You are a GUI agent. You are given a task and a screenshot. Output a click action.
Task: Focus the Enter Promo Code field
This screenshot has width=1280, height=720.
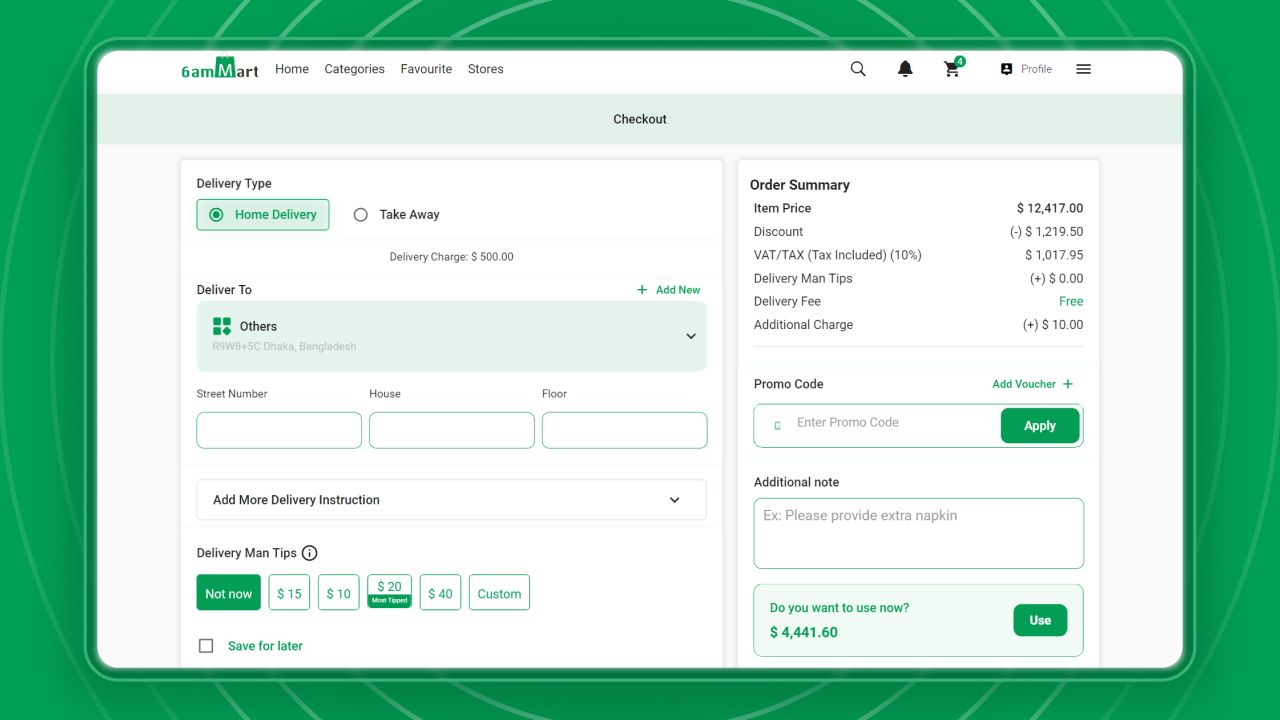[895, 423]
